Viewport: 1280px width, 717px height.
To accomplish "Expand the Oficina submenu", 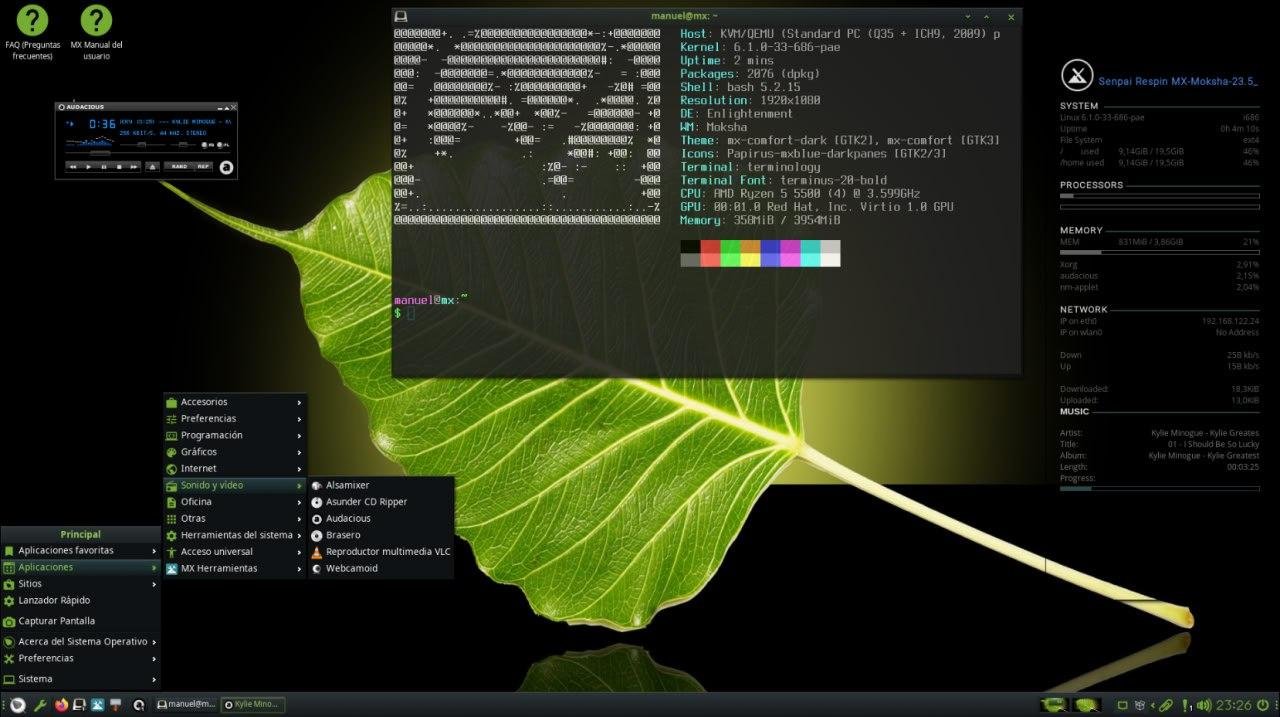I will coord(235,502).
